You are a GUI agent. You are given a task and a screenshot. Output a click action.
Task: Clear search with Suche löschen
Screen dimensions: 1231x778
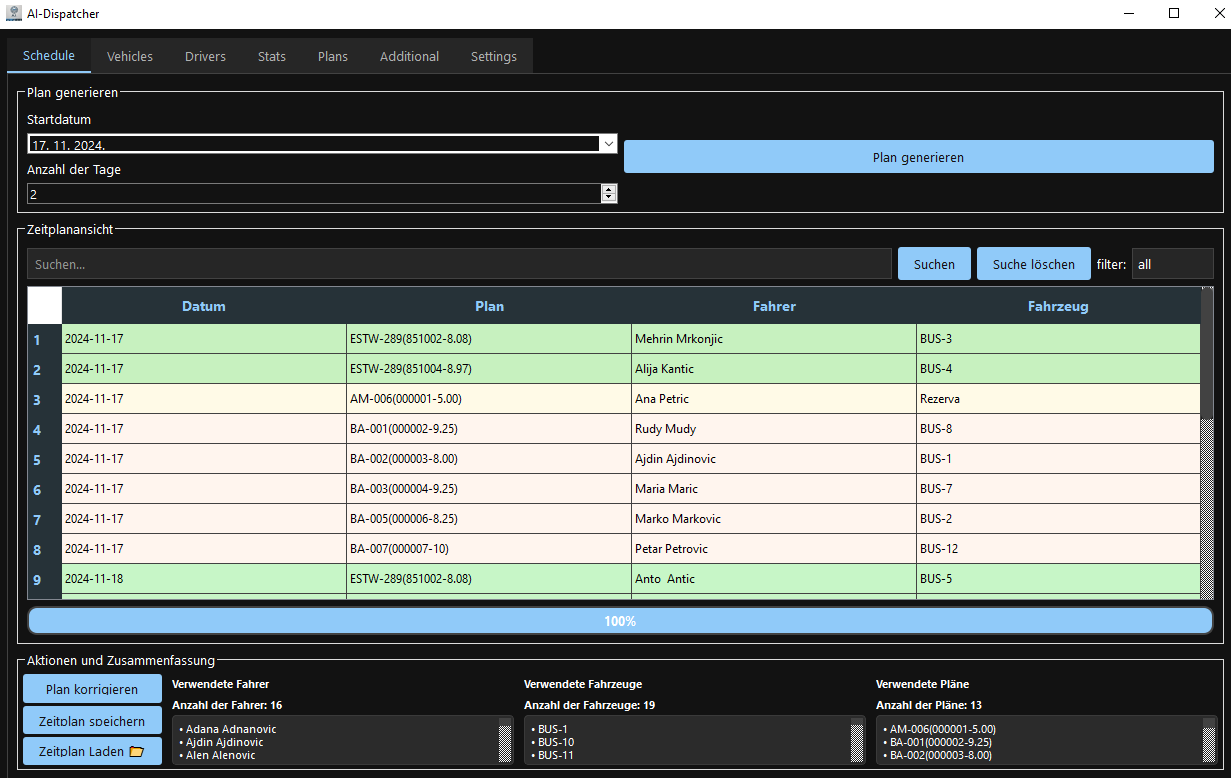coord(1033,264)
